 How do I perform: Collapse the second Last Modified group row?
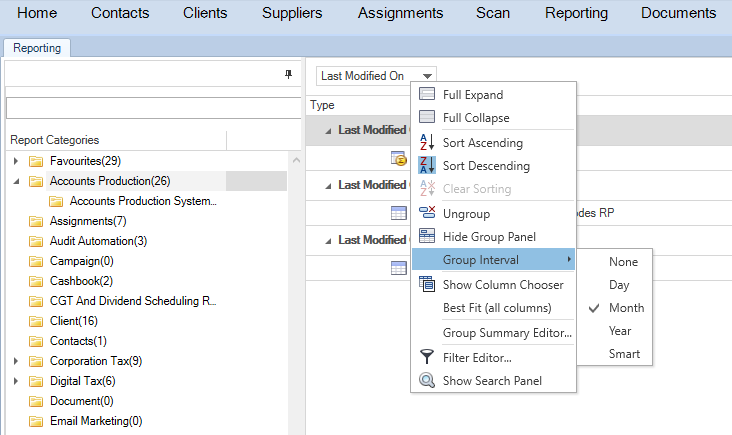tap(328, 186)
